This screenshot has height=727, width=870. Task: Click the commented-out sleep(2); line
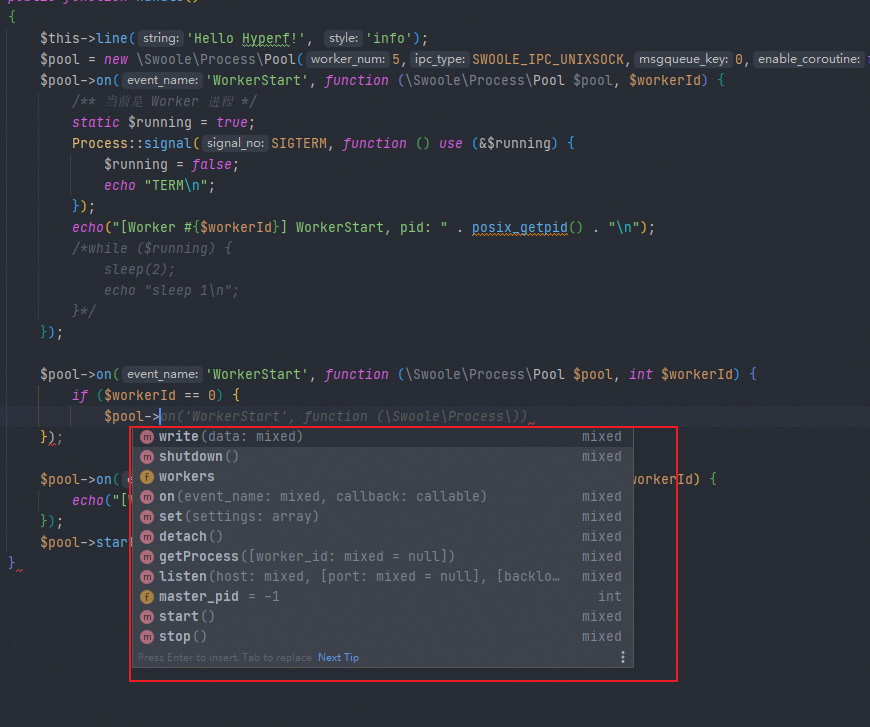click(x=139, y=270)
